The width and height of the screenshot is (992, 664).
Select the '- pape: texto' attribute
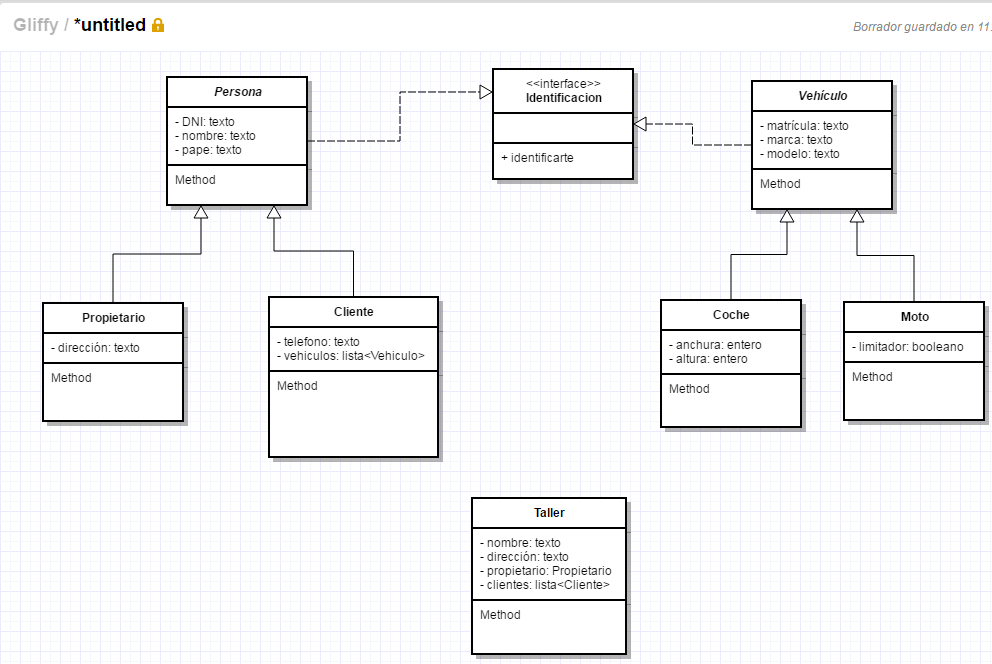pyautogui.click(x=208, y=150)
